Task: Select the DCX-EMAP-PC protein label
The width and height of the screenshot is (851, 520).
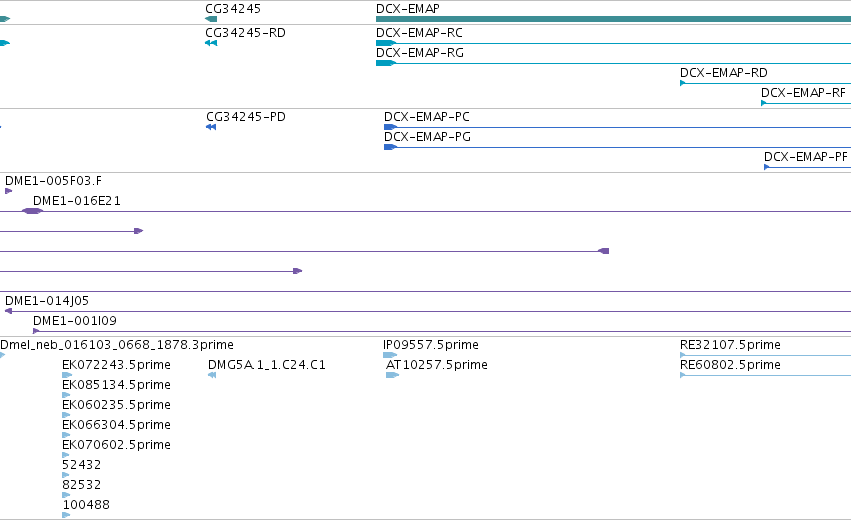Action: click(x=427, y=117)
